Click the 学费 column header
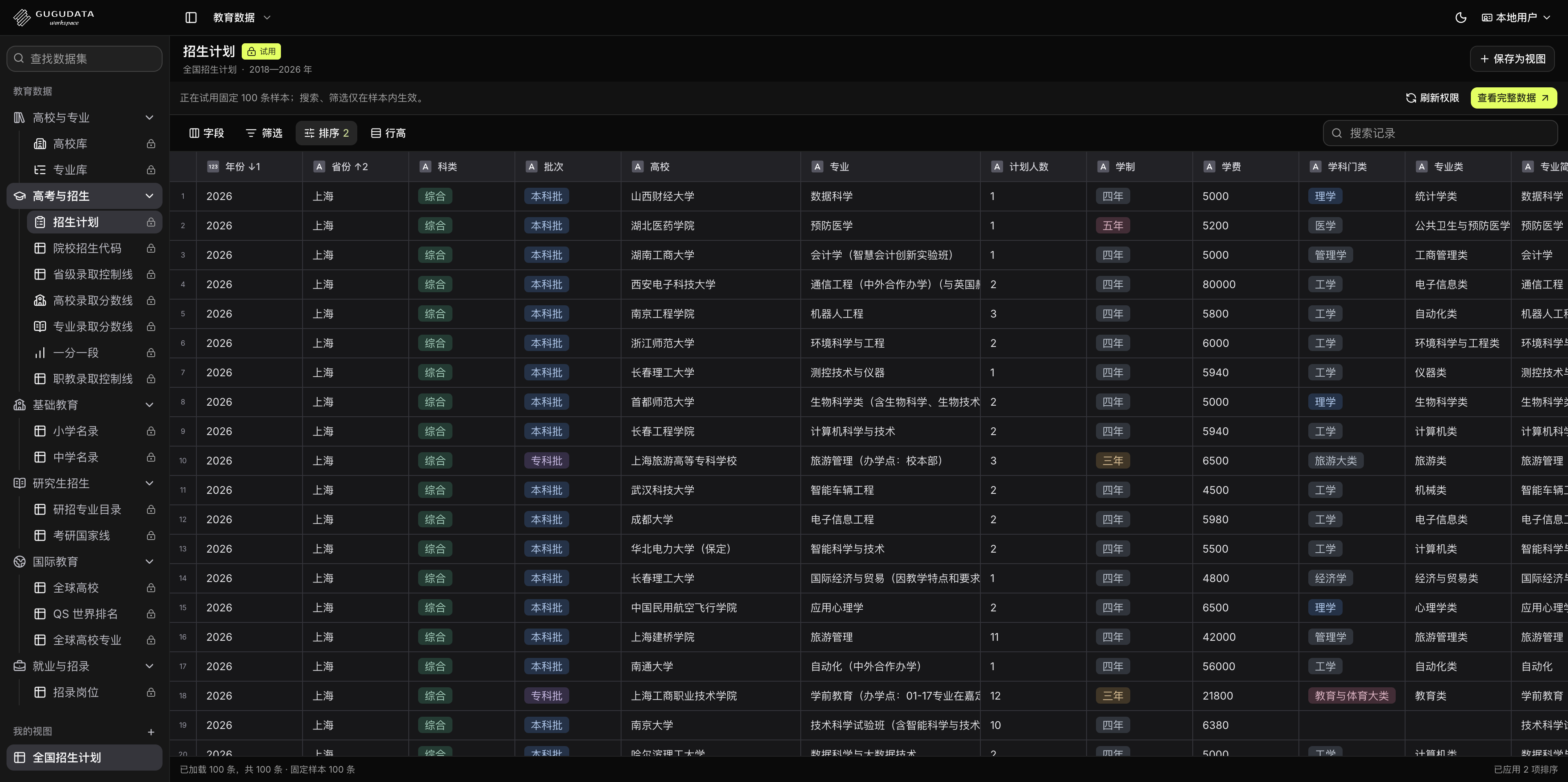The height and width of the screenshot is (782, 1568). [1245, 167]
